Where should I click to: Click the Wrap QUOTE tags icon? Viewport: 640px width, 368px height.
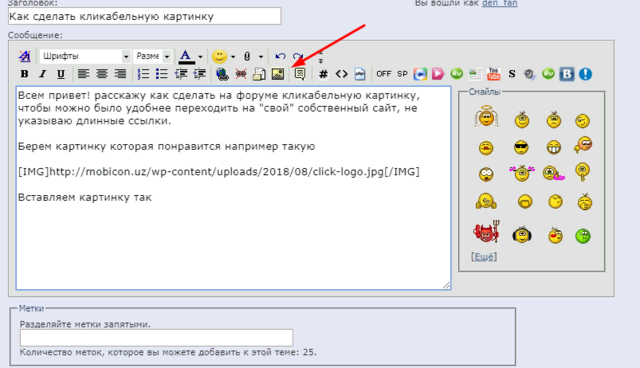click(x=300, y=74)
